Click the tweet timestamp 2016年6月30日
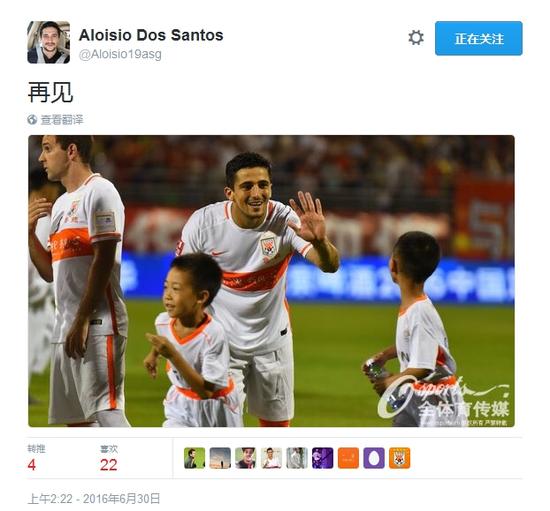This screenshot has height=511, width=550. [94, 498]
